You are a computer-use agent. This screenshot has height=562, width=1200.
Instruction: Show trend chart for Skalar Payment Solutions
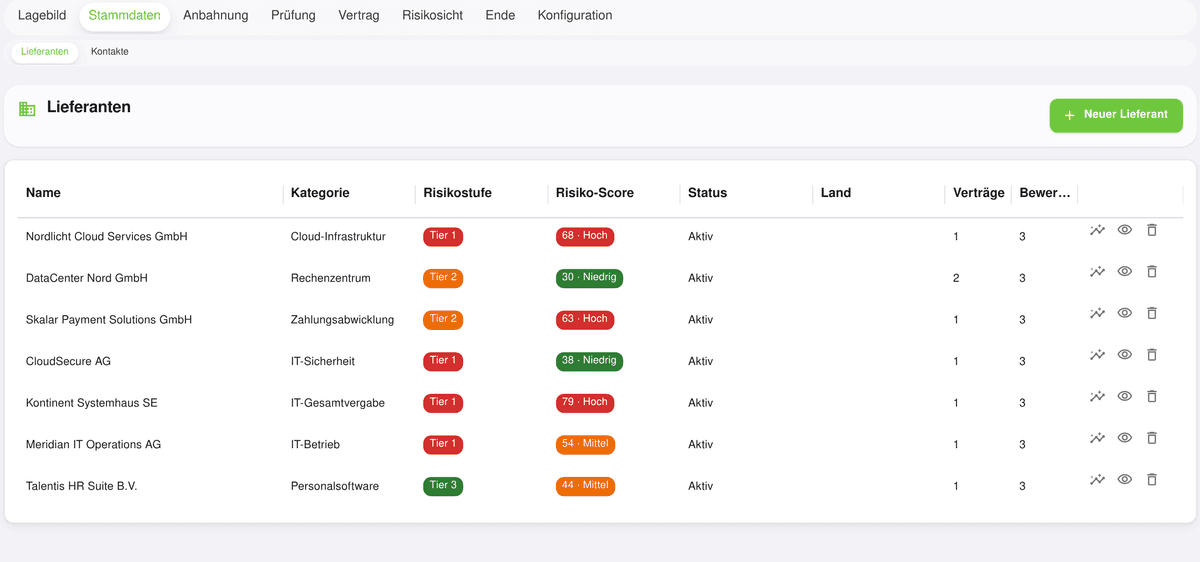1097,313
